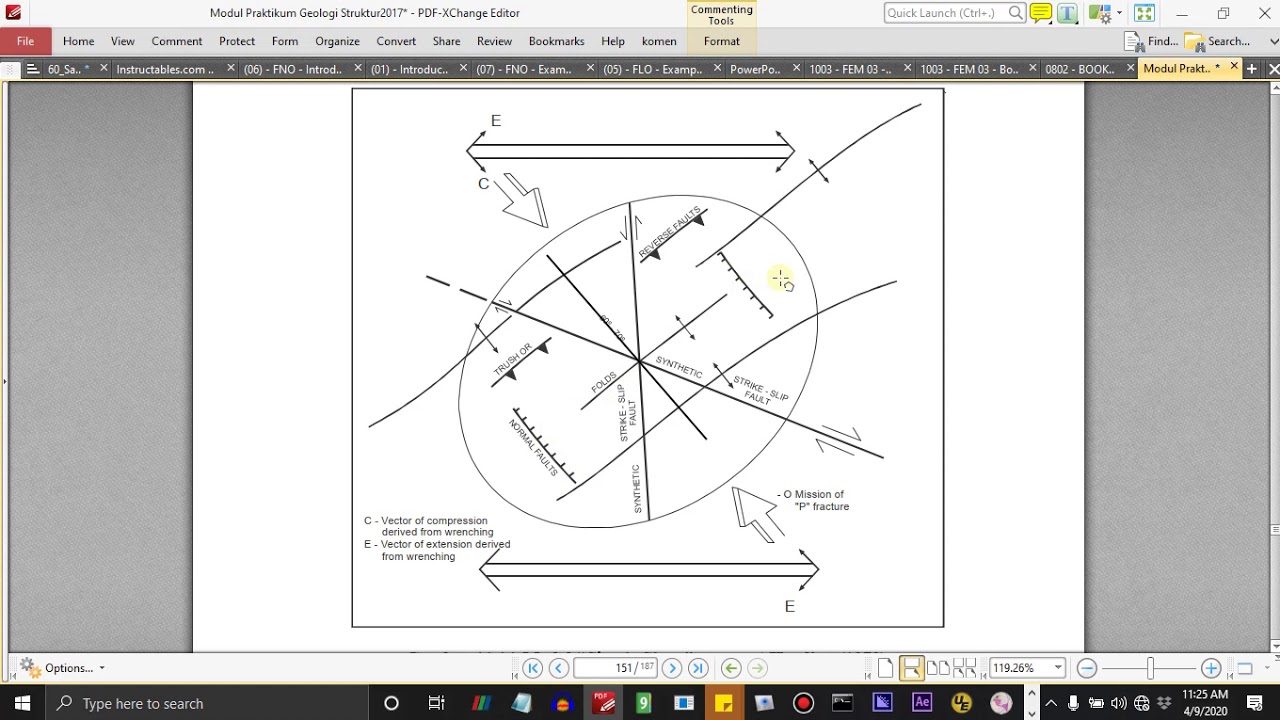1280x720 pixels.
Task: Click zoom out minus button
Action: [1087, 668]
